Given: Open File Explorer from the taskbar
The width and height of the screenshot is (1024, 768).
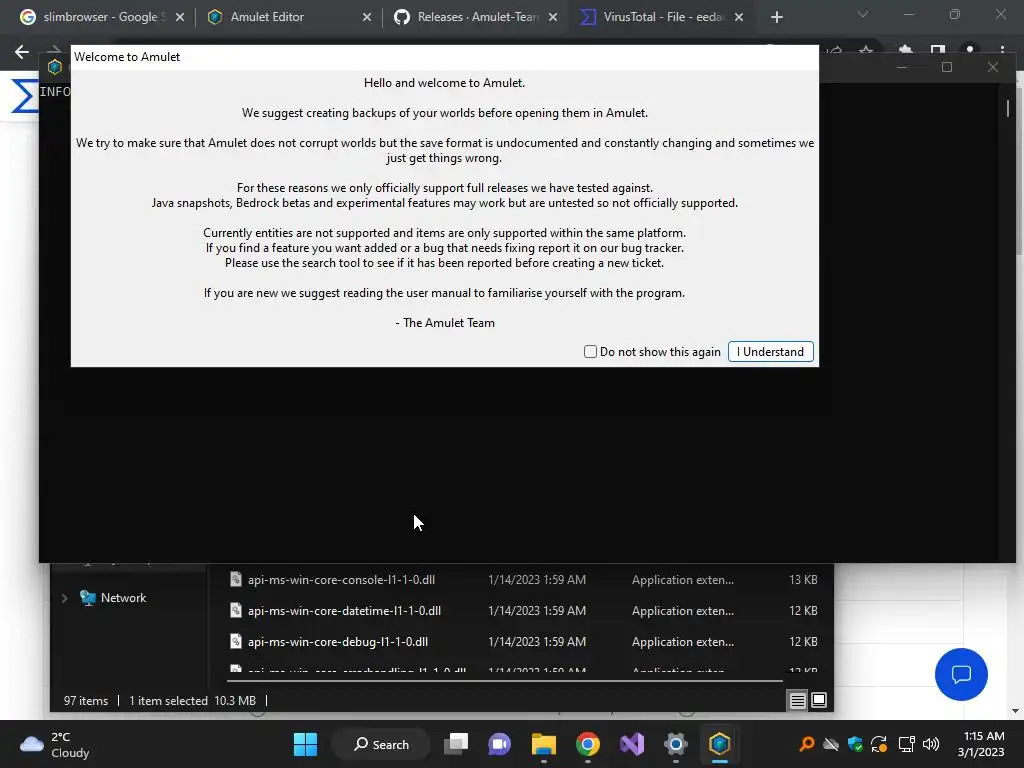Looking at the screenshot, I should click(x=543, y=744).
